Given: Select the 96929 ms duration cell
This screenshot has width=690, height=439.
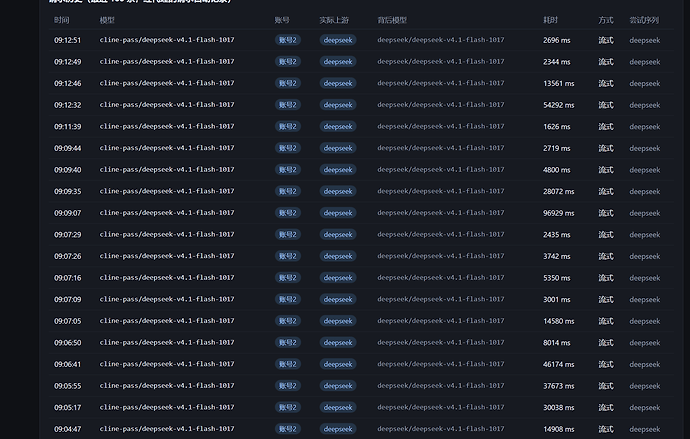Looking at the screenshot, I should (558, 213).
